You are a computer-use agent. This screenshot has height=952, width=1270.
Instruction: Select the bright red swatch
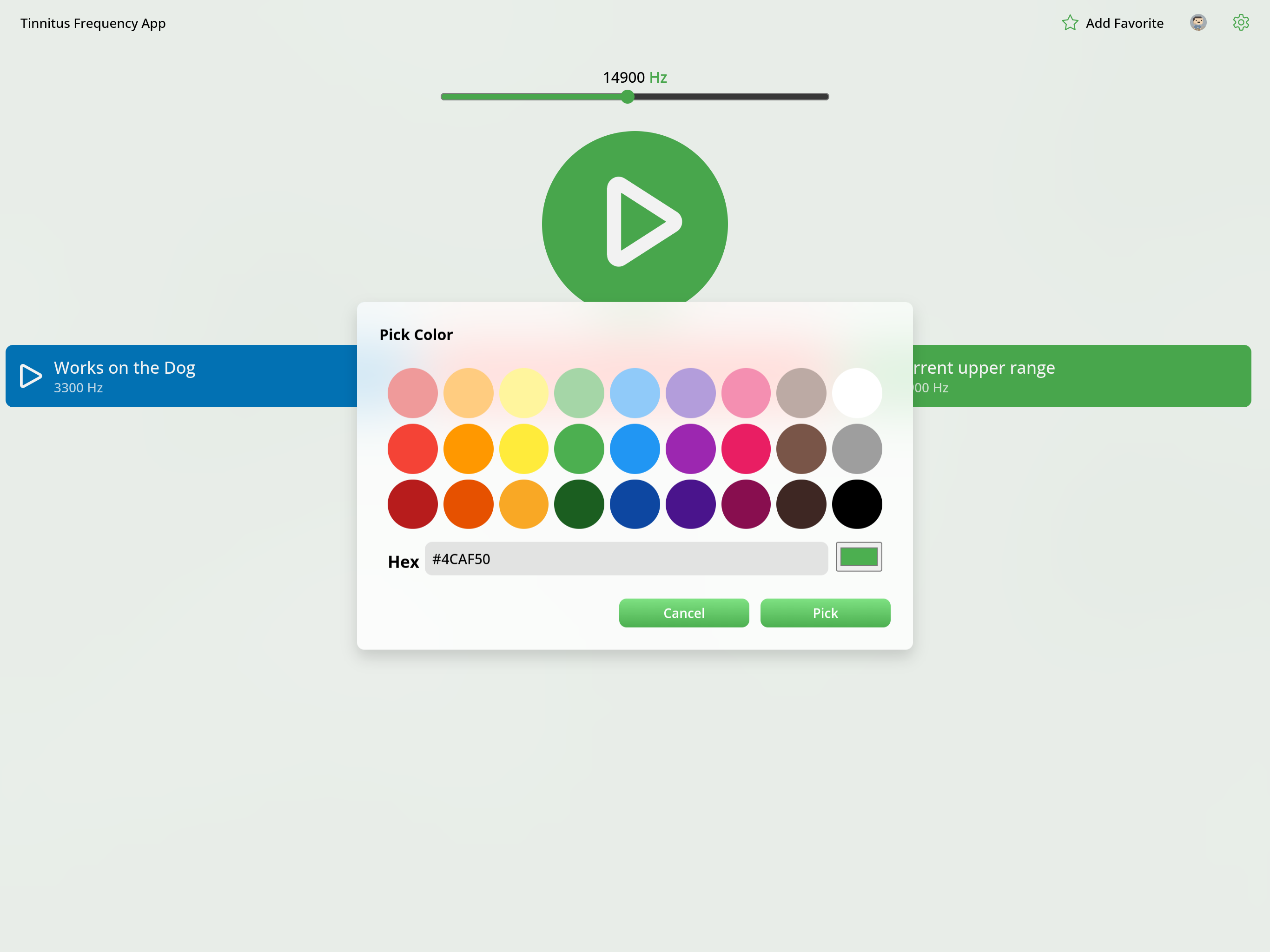[x=413, y=449]
